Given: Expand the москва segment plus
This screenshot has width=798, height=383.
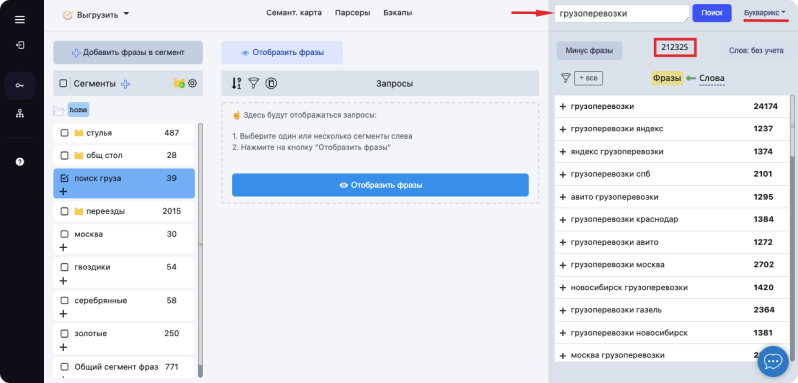Looking at the screenshot, I should 63,248.
